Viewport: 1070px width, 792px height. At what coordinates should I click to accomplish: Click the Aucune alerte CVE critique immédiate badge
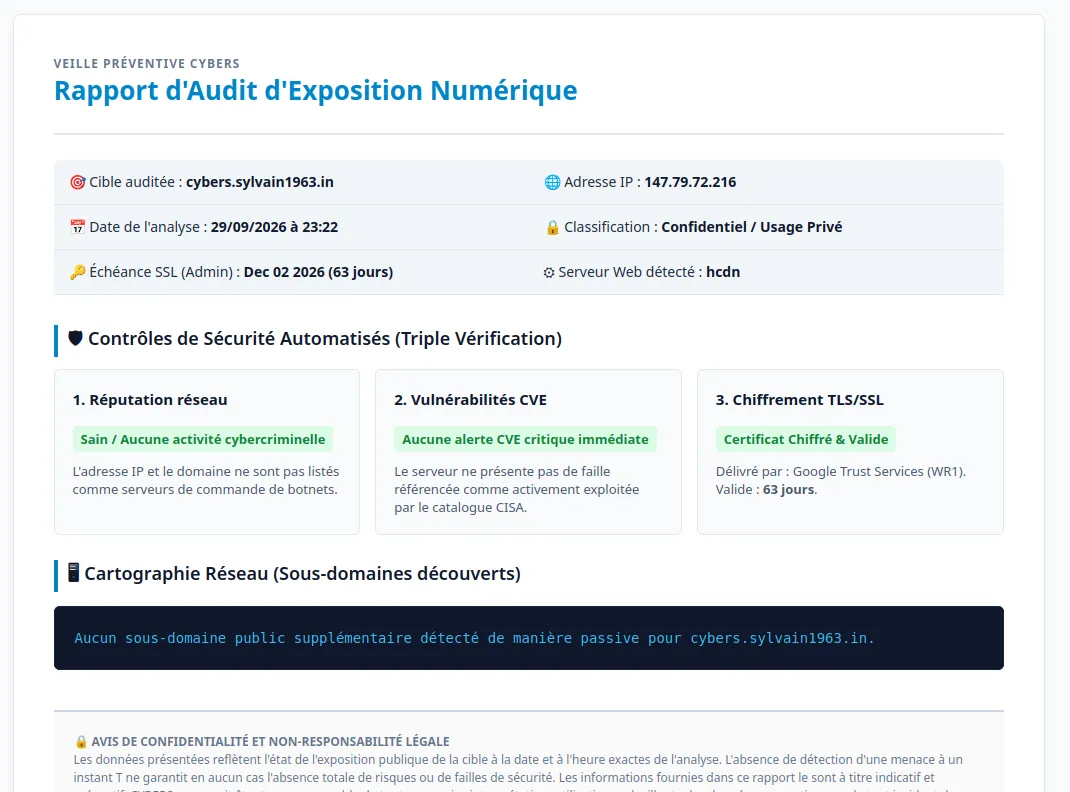(x=525, y=439)
